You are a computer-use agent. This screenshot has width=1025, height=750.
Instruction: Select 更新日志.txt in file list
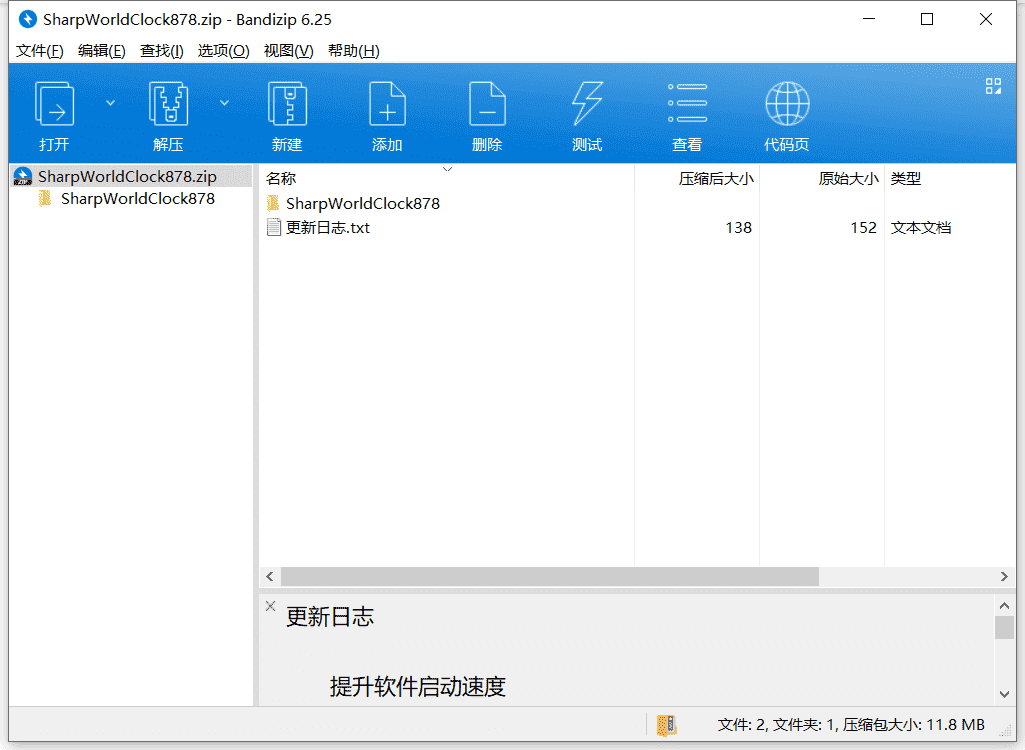pos(328,228)
